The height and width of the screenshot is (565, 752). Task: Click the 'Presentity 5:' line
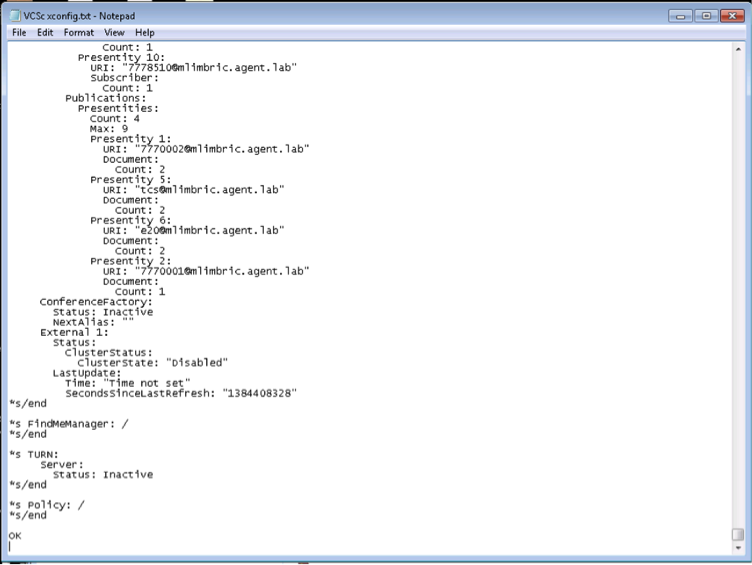(130, 180)
